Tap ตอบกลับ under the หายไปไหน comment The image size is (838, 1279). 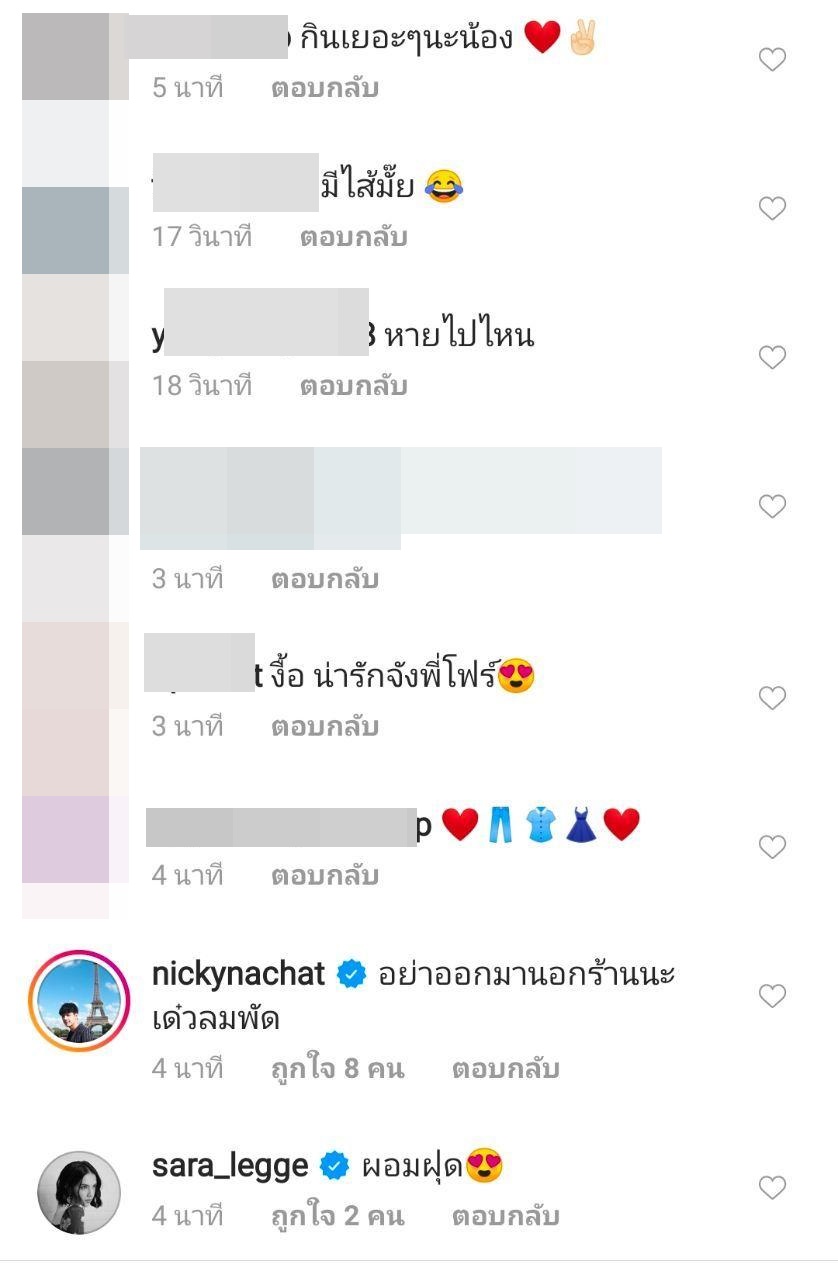coord(353,386)
